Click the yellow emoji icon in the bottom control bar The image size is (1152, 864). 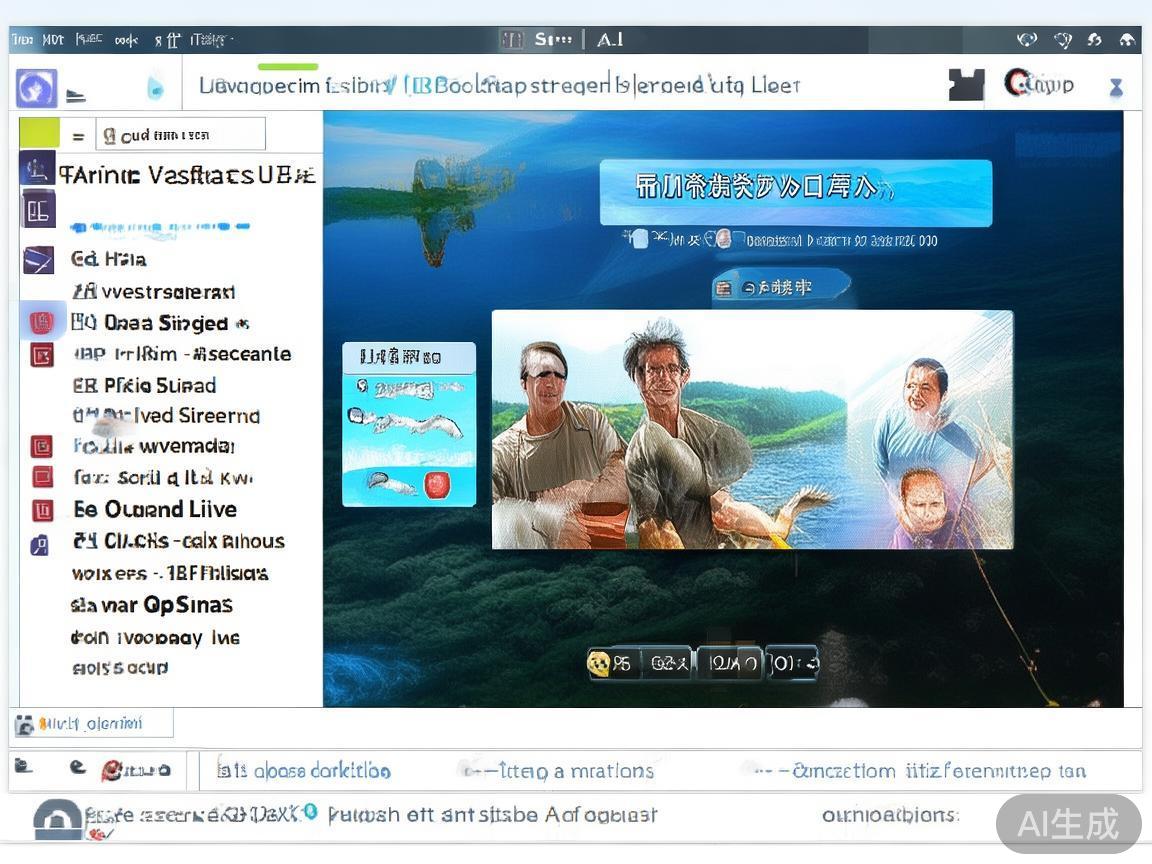point(599,663)
